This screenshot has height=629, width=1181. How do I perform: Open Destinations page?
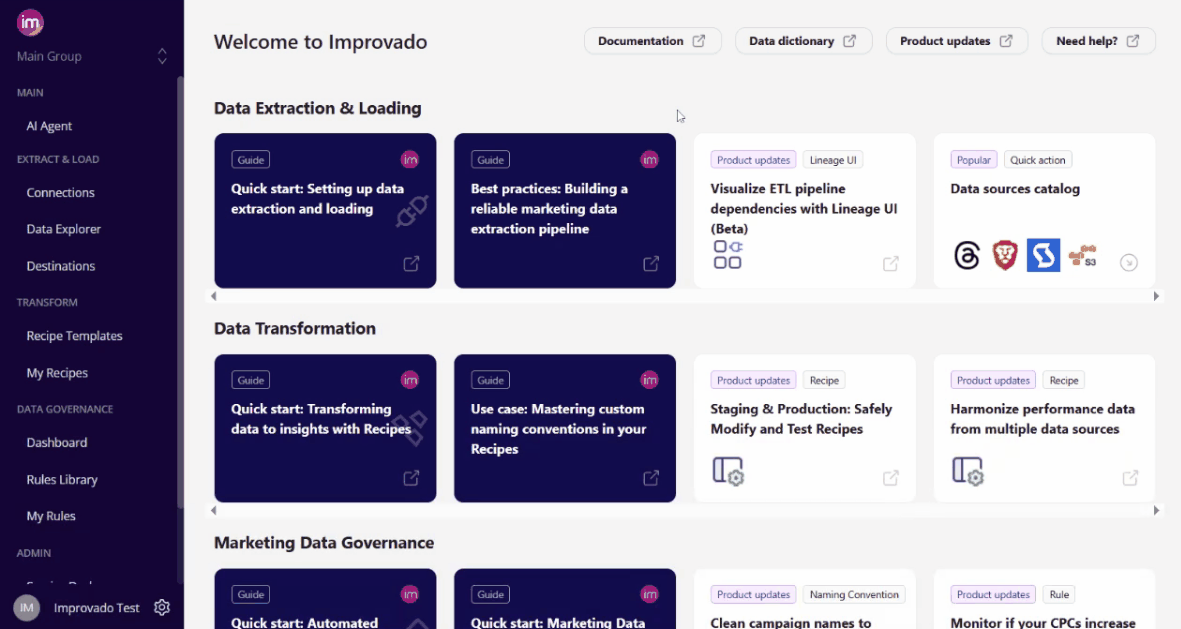(60, 266)
